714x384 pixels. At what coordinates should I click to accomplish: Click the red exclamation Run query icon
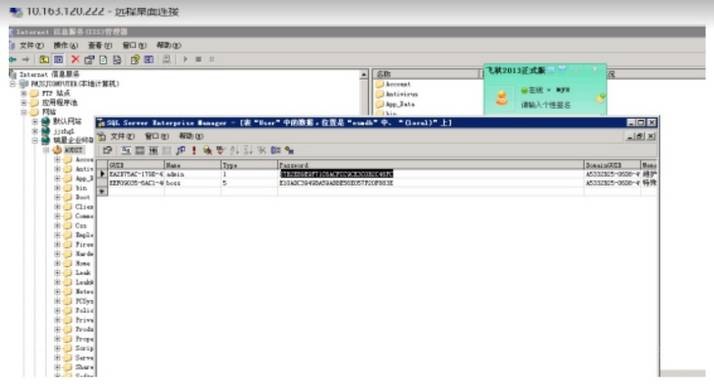[194, 150]
